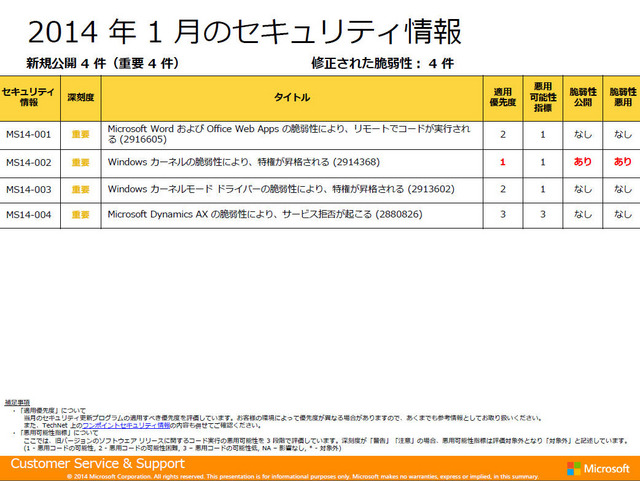
Task: Click priority 3 in MS14-004 row
Action: click(x=503, y=214)
